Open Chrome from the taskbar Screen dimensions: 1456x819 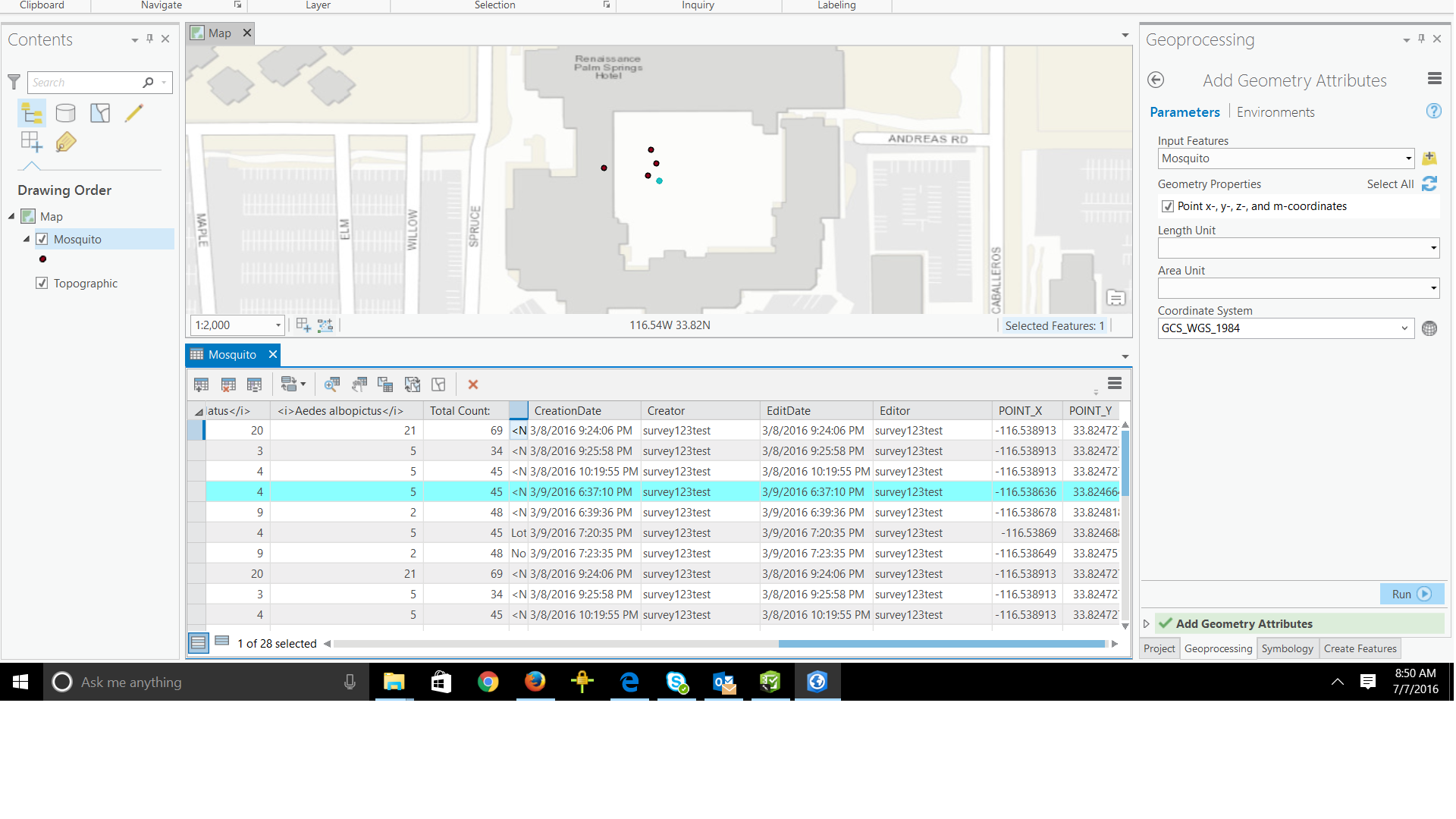click(x=488, y=682)
